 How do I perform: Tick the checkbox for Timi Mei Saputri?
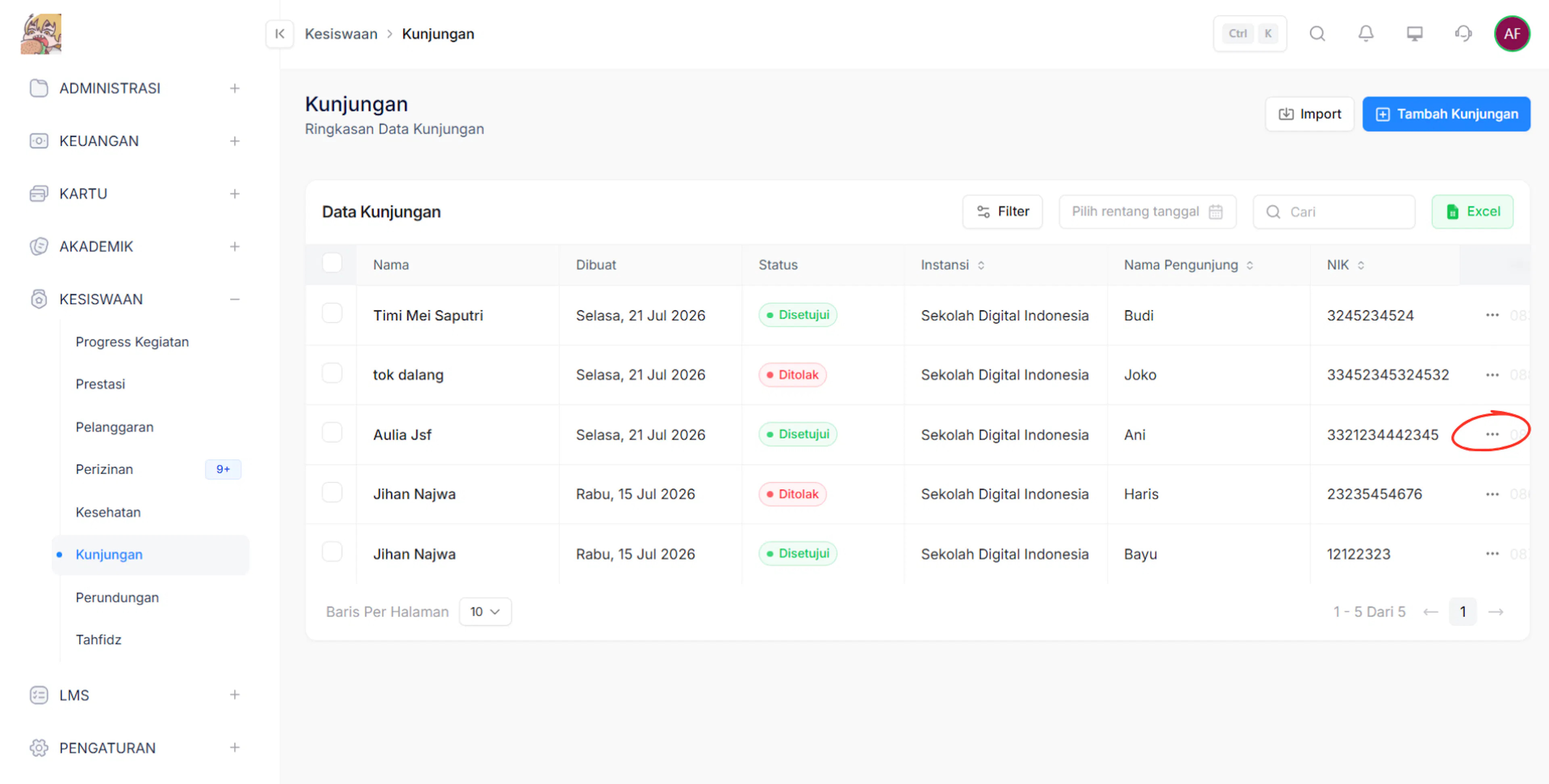coord(332,313)
